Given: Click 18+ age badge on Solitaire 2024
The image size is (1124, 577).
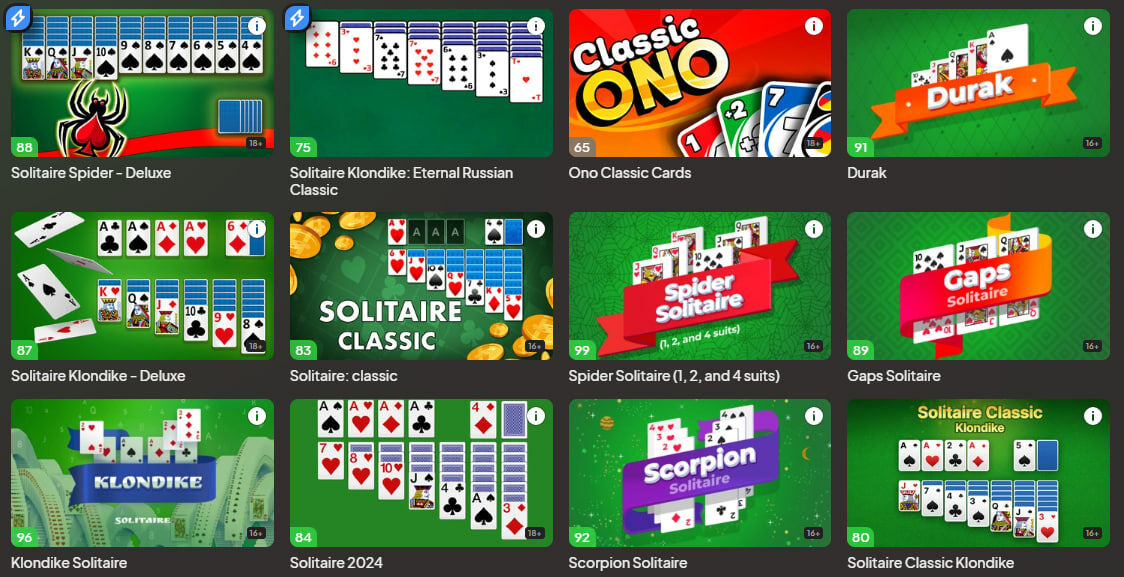Looking at the screenshot, I should (535, 533).
